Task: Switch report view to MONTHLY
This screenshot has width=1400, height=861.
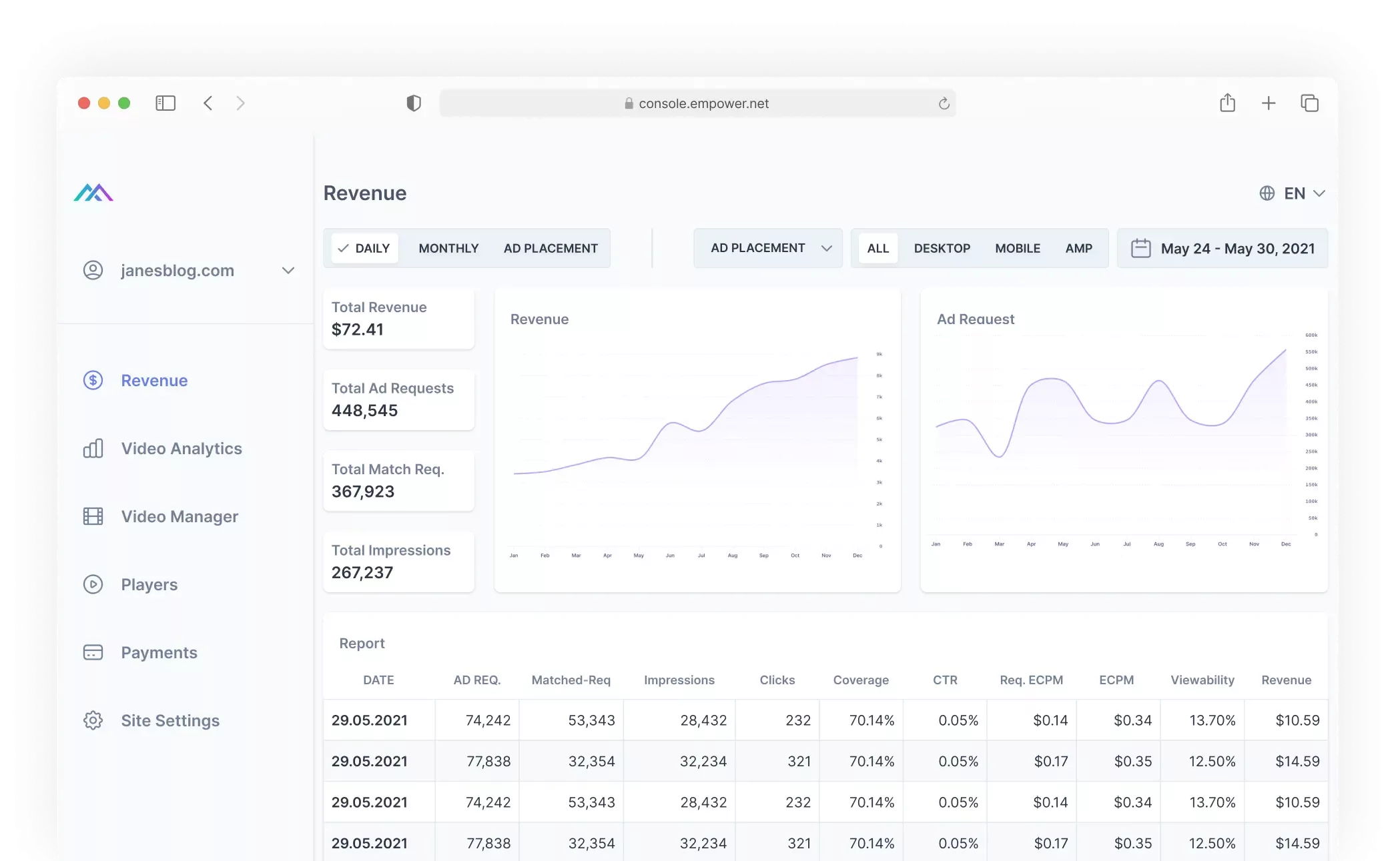Action: [x=448, y=248]
